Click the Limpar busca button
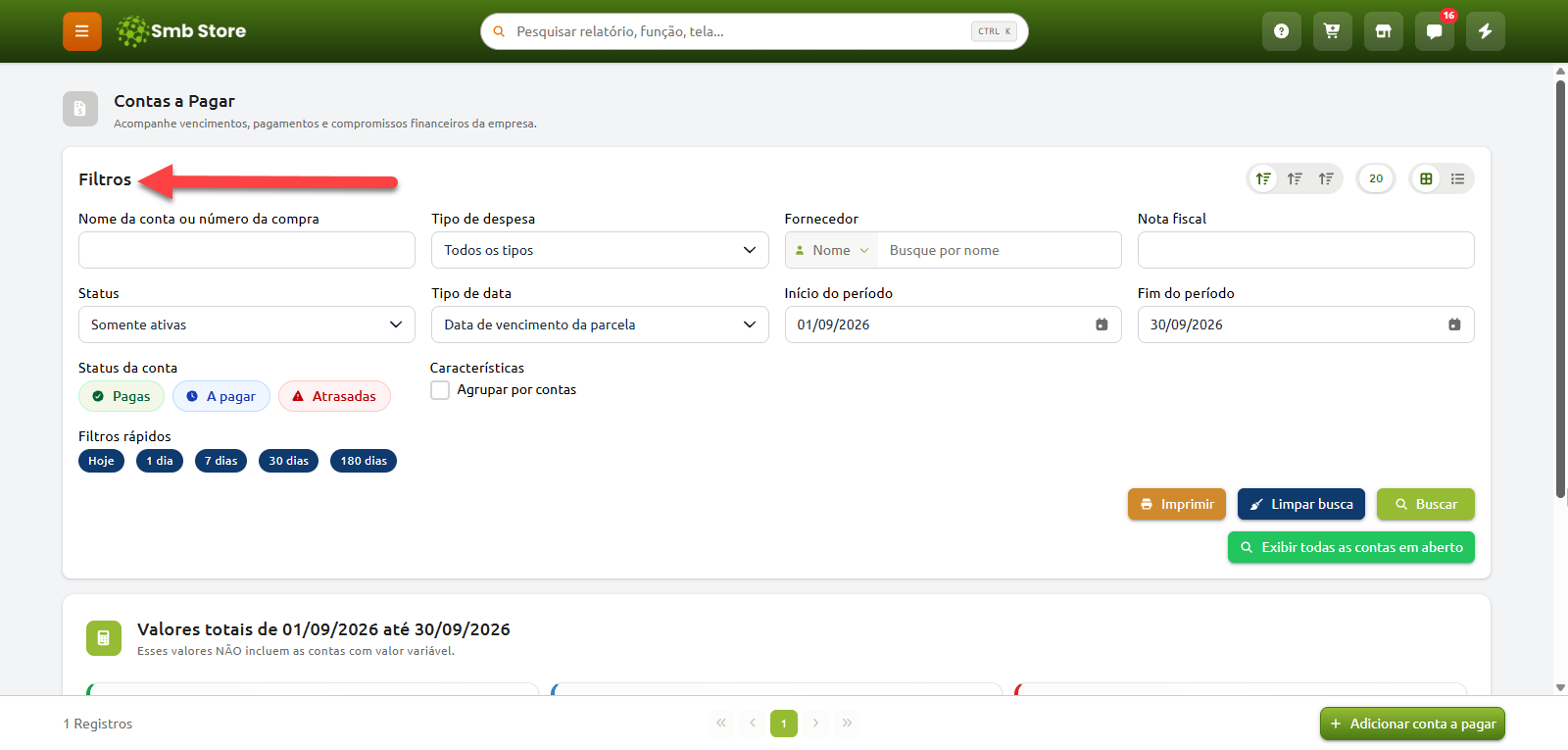This screenshot has height=750, width=1568. coord(1301,504)
